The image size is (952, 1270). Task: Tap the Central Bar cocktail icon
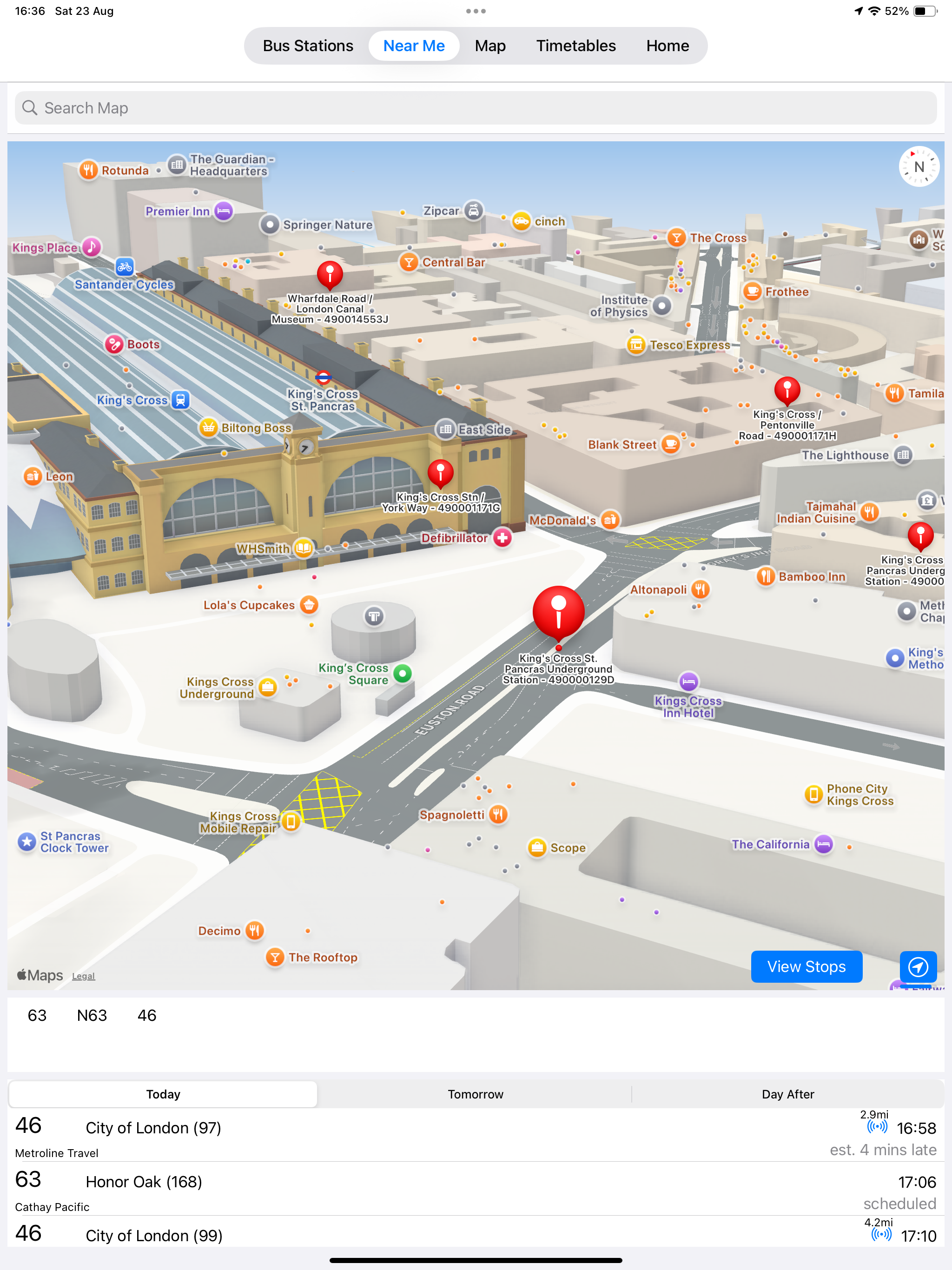point(409,262)
